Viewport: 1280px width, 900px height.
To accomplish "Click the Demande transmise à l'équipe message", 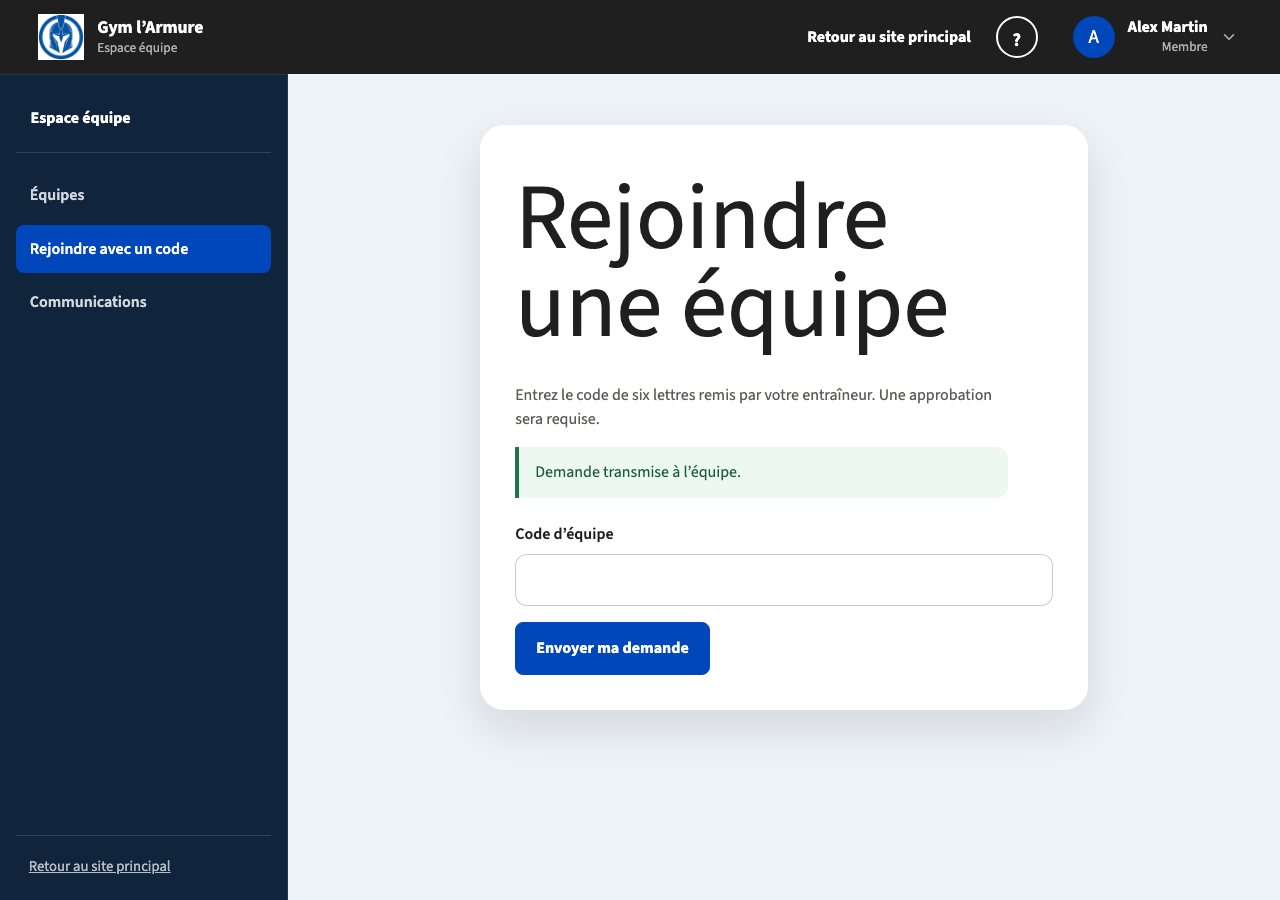I will click(x=761, y=472).
